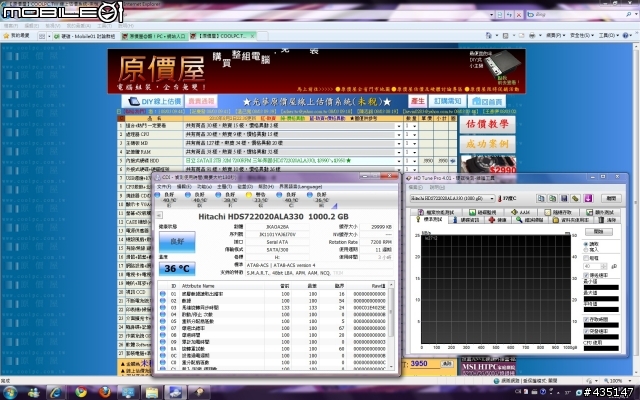Open IE quick tabs dropdown arrow
Image resolution: width=640 pixels, height=400 pixels.
[49, 36]
